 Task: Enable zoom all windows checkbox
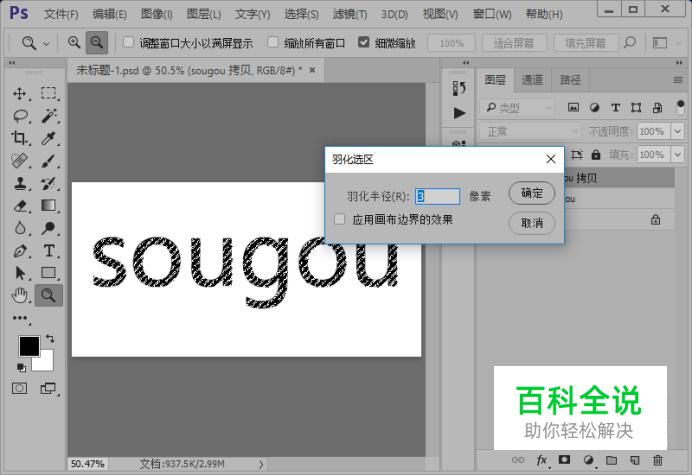click(x=273, y=42)
